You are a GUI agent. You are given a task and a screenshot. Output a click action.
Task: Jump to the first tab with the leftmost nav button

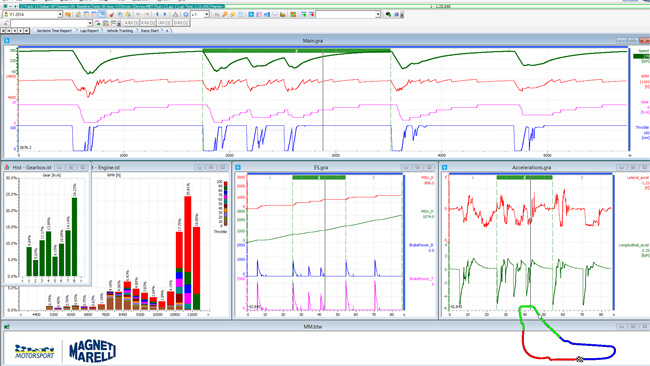pos(3,31)
